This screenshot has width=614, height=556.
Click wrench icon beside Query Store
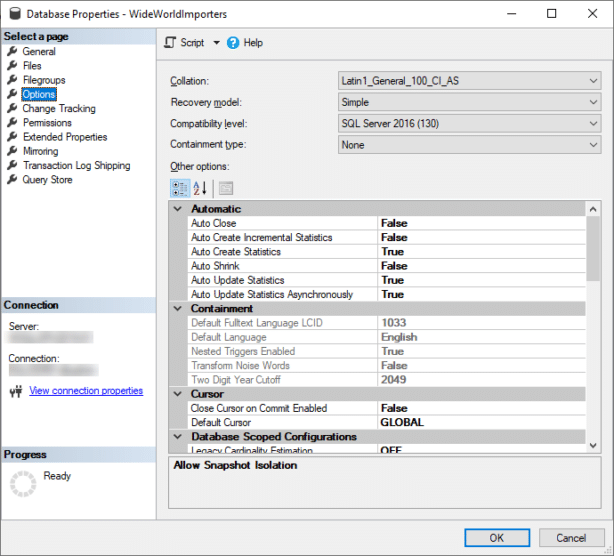pyautogui.click(x=13, y=179)
